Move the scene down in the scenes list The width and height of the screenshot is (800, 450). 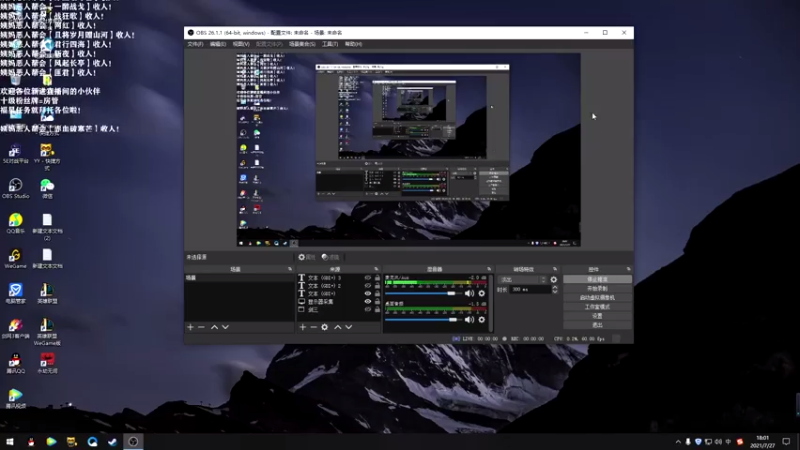(226, 327)
